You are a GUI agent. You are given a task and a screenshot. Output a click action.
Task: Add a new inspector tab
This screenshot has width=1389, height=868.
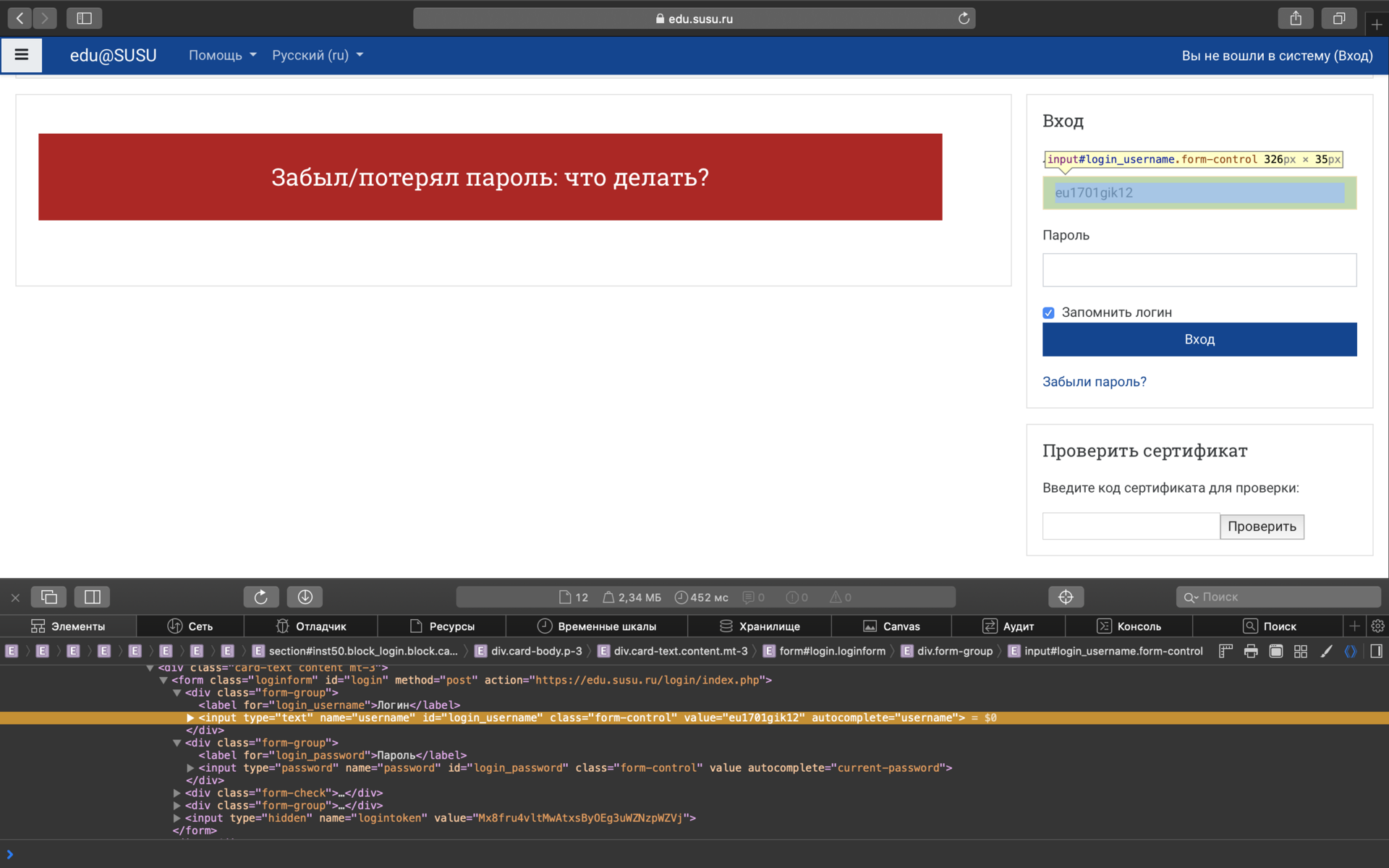(x=1355, y=626)
